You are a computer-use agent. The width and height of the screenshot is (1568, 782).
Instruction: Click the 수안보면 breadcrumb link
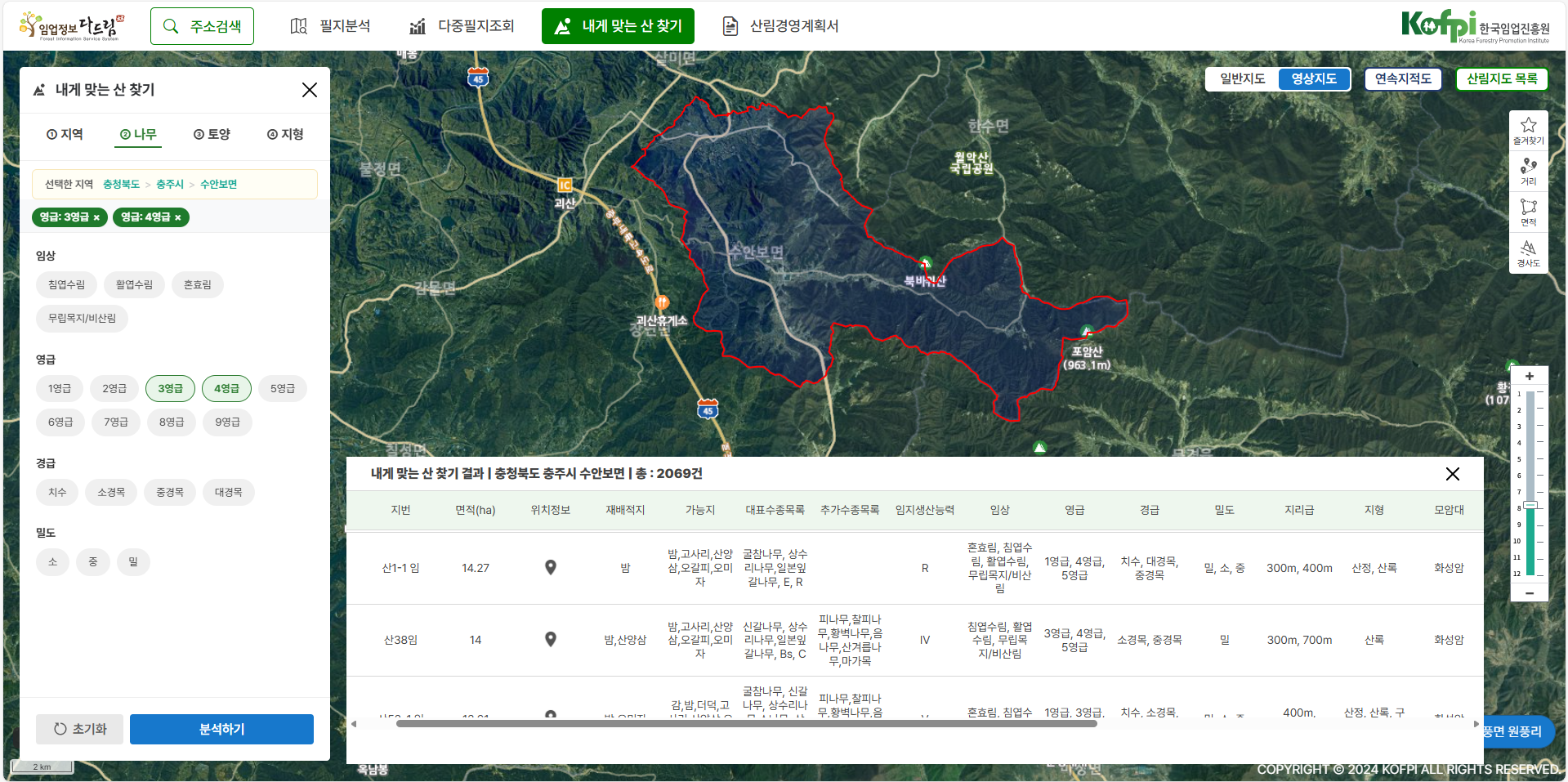pyautogui.click(x=218, y=185)
